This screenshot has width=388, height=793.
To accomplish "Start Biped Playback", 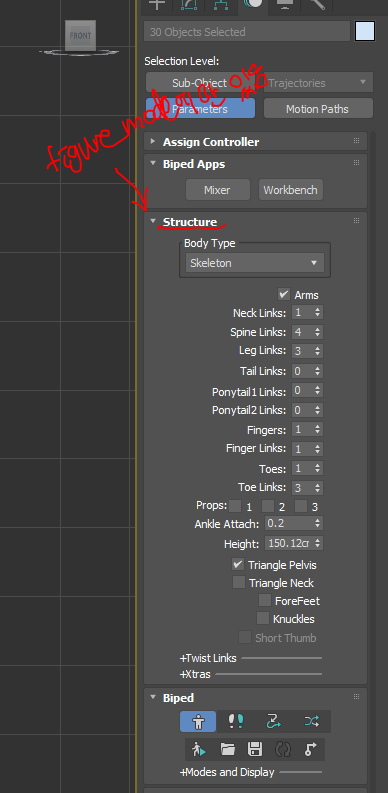I will [x=199, y=750].
